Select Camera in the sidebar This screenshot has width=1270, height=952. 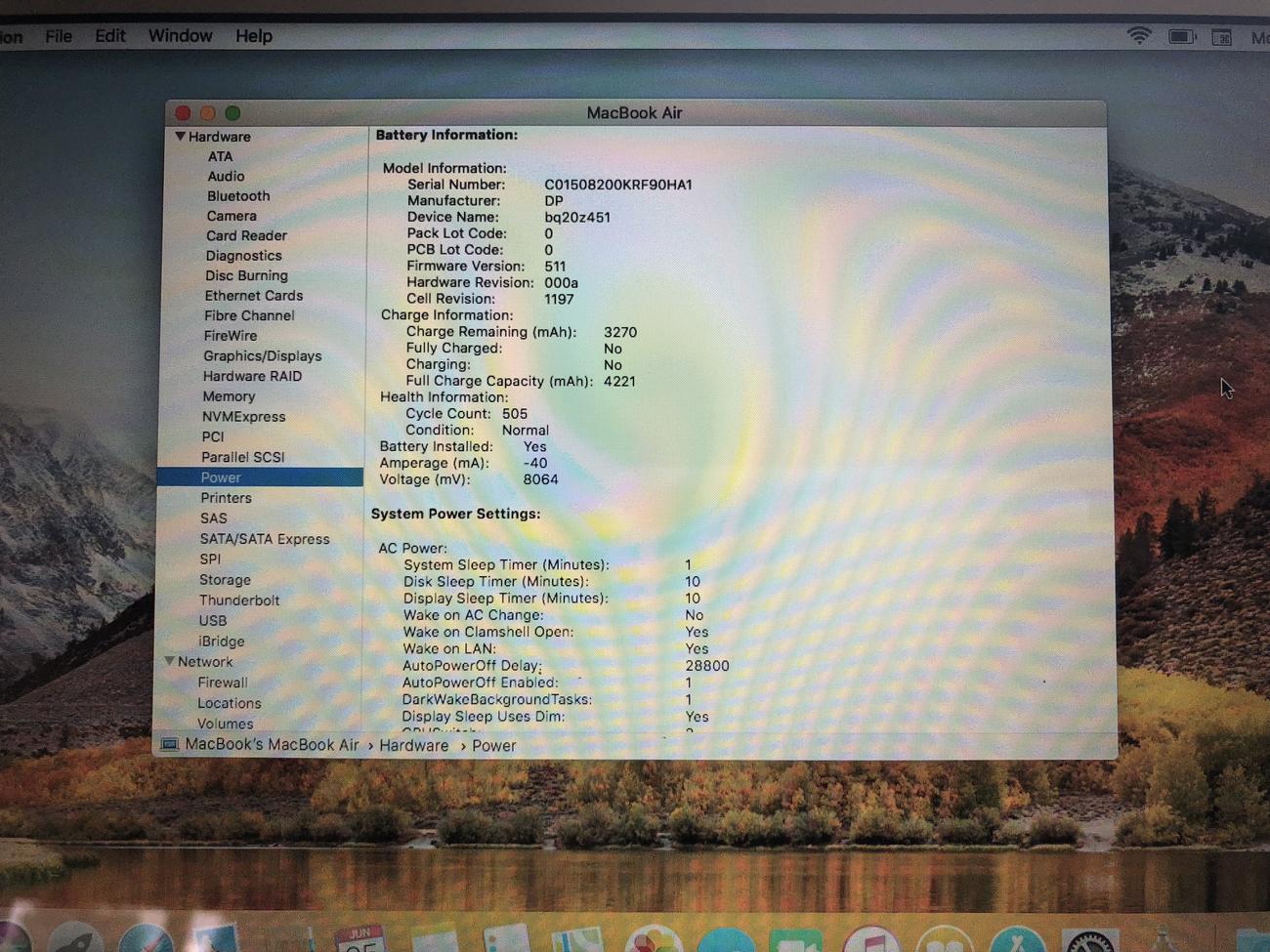(232, 216)
